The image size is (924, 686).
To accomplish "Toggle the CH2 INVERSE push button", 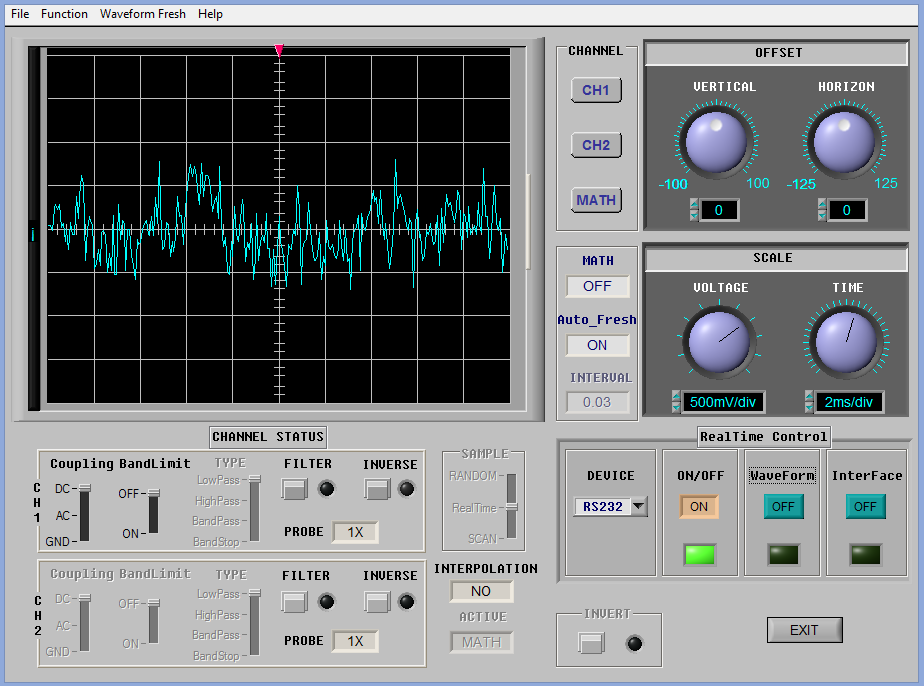I will [377, 602].
